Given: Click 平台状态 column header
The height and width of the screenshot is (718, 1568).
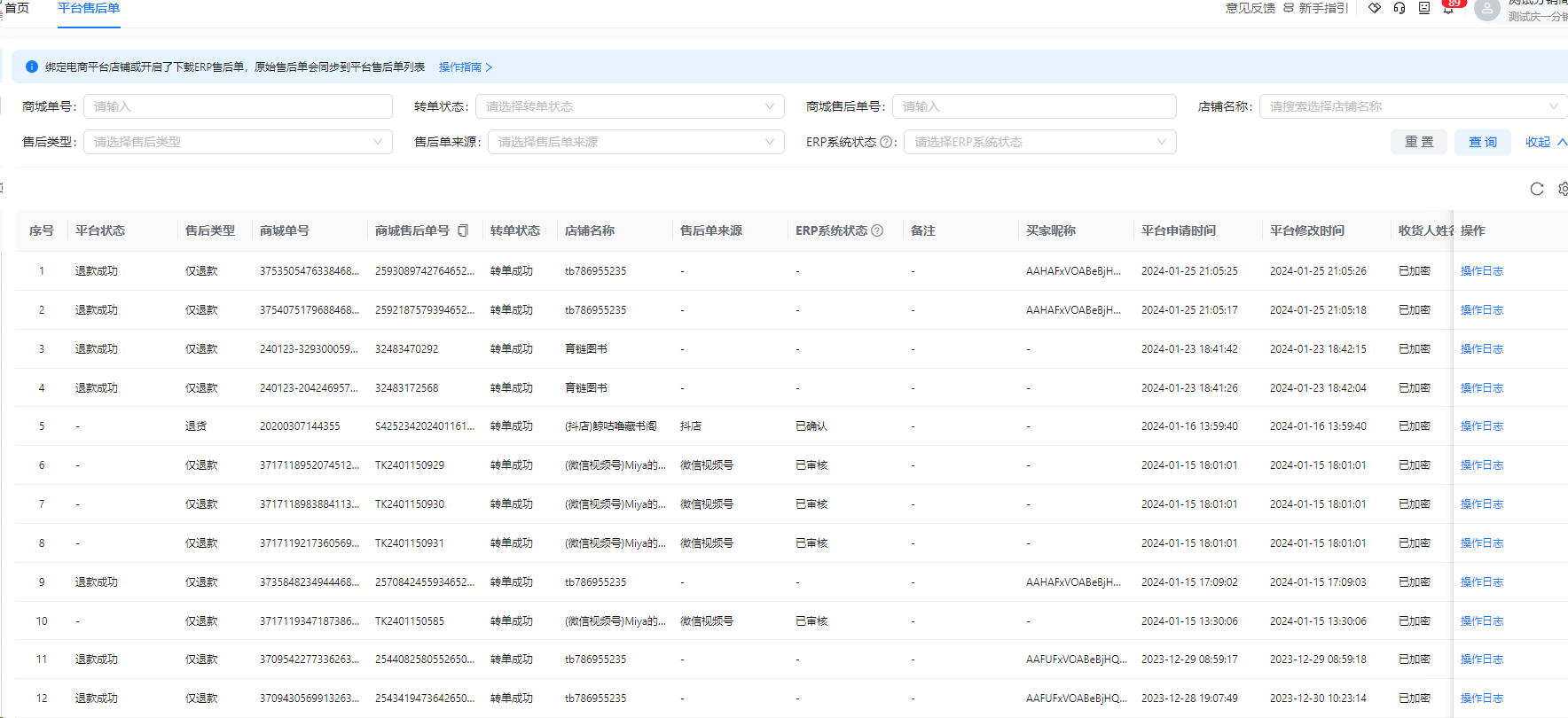Looking at the screenshot, I should point(100,230).
